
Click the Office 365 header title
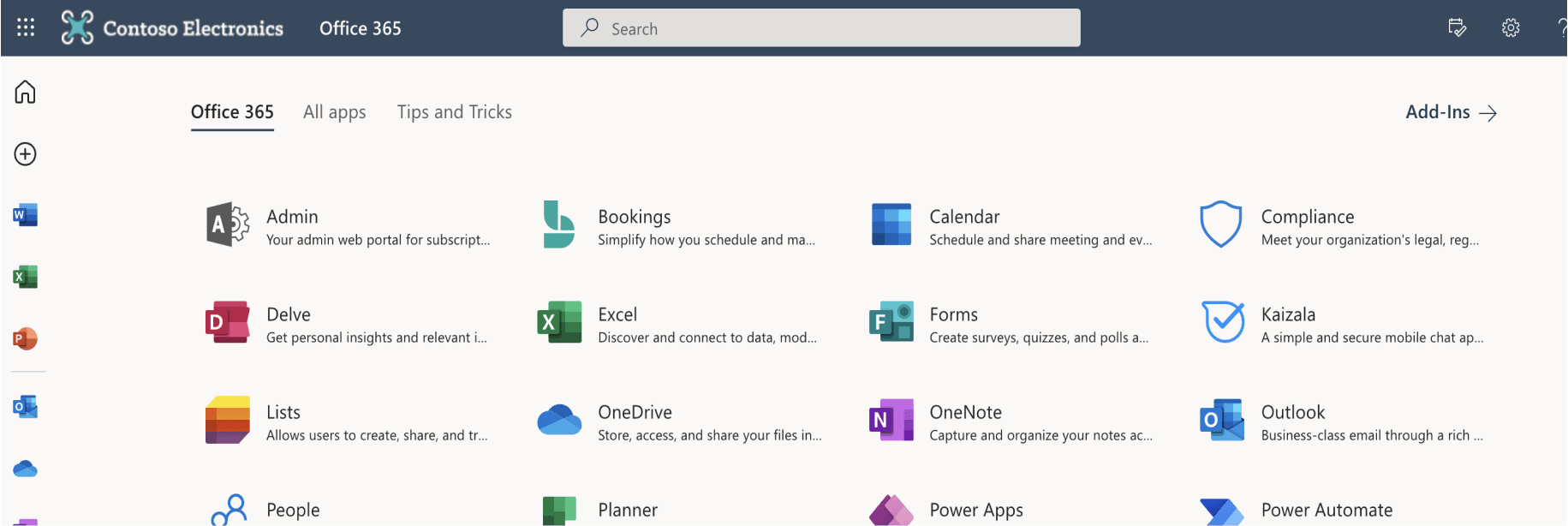(361, 28)
